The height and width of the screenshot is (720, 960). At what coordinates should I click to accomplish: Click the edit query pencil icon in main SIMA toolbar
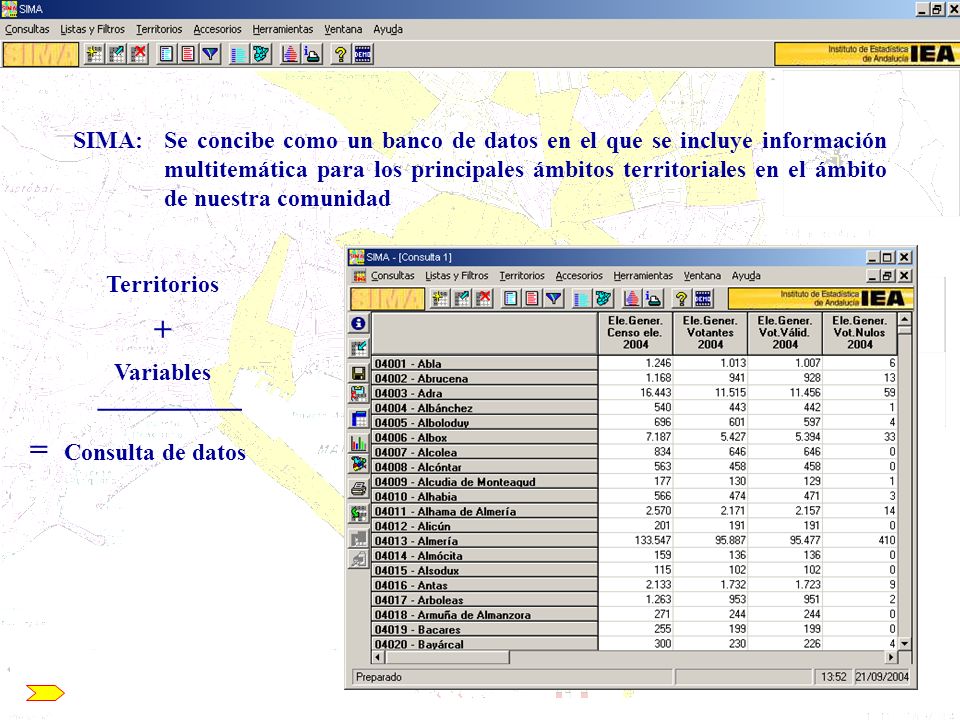coord(116,54)
